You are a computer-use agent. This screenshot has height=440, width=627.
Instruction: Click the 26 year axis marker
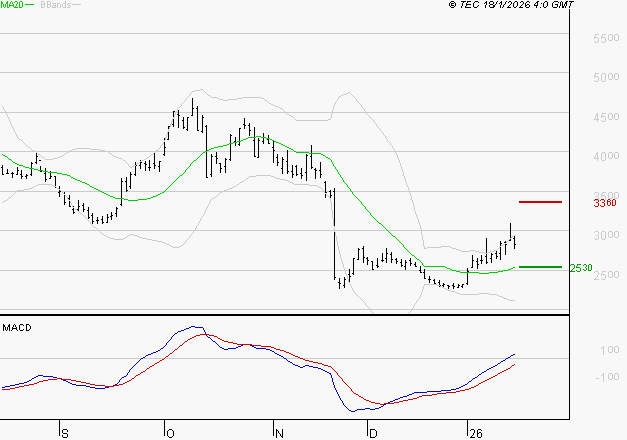click(x=476, y=434)
